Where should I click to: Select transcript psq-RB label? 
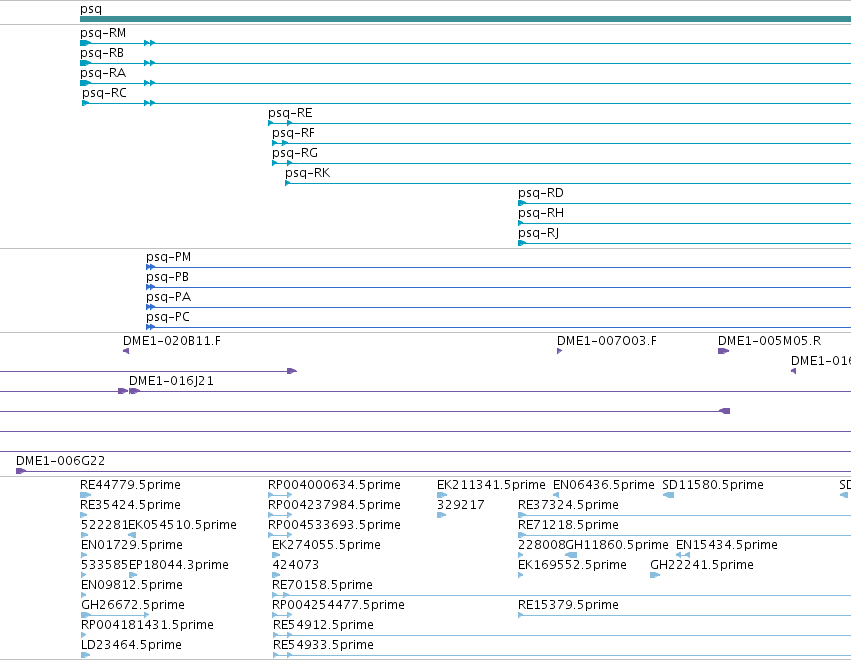[102, 53]
